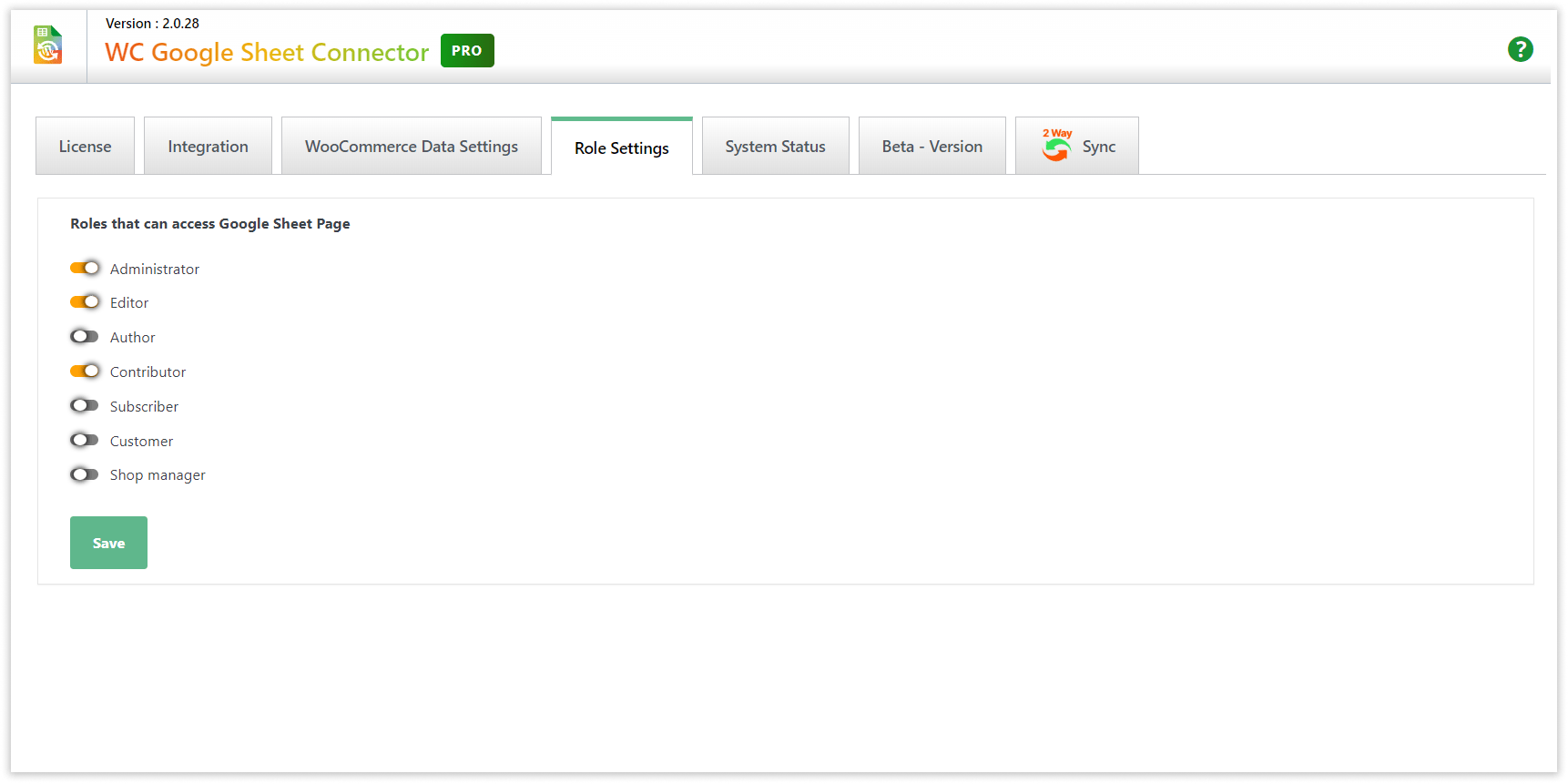The width and height of the screenshot is (1568, 784).
Task: Enable the Author role toggle
Action: coord(85,336)
